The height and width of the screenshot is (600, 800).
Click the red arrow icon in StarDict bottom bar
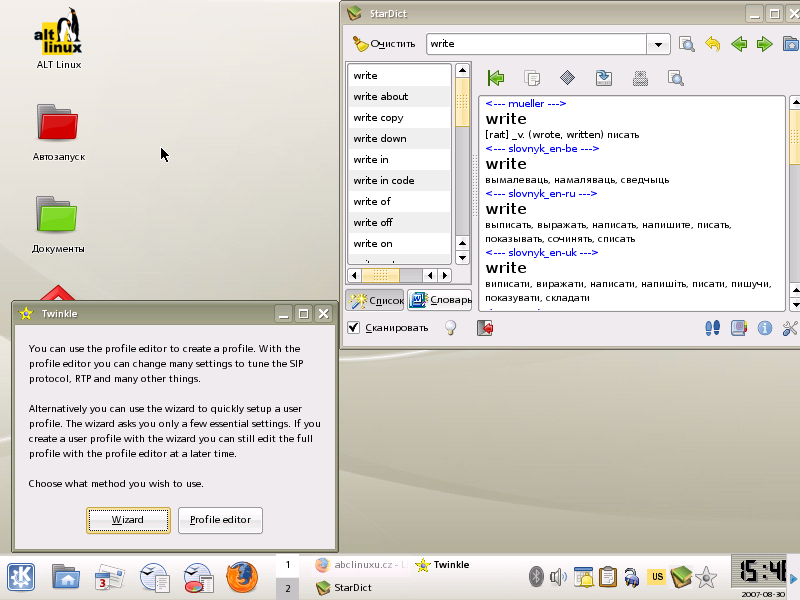coord(485,328)
